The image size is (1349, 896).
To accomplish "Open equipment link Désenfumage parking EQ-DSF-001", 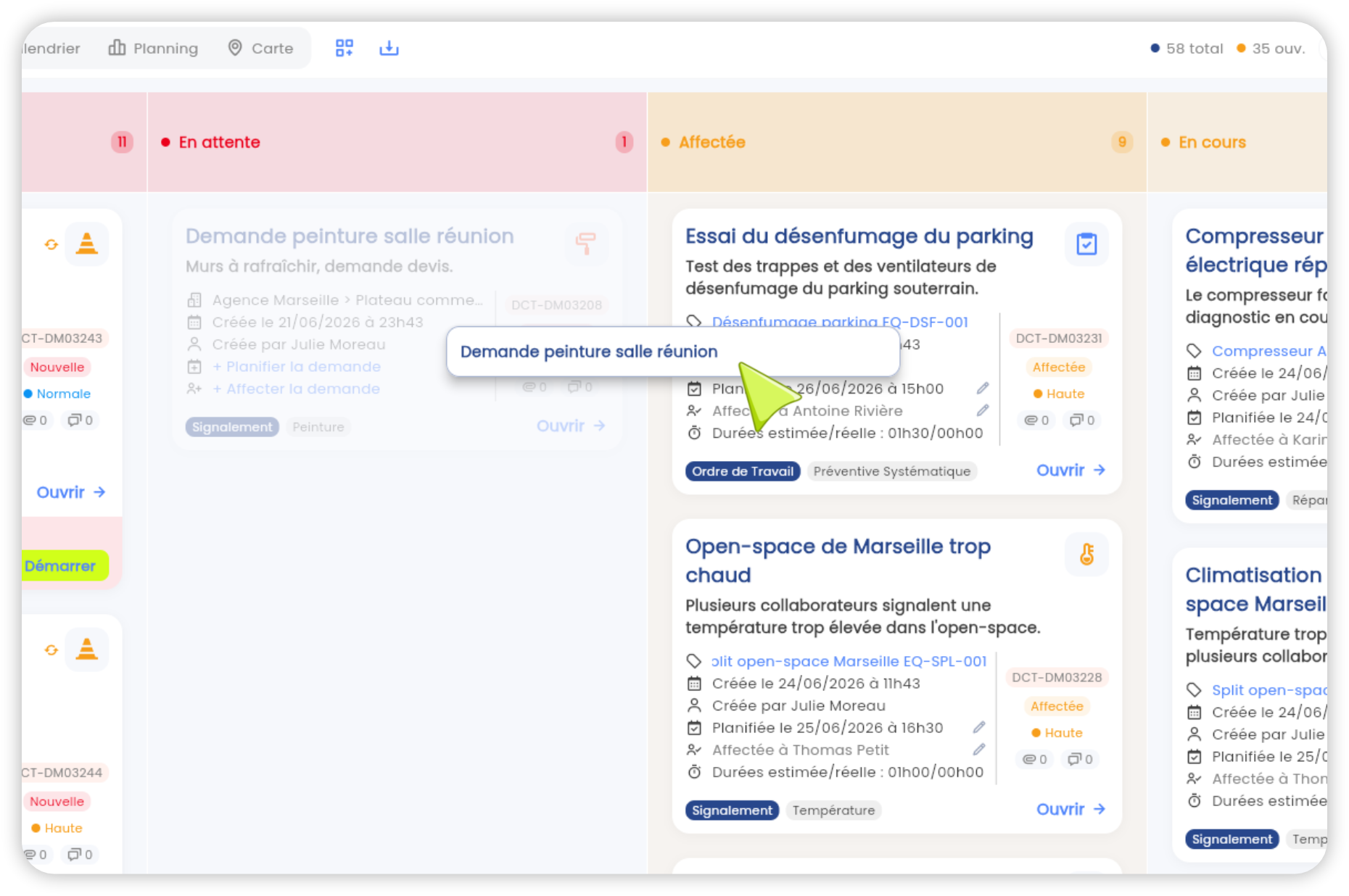I will (x=840, y=322).
